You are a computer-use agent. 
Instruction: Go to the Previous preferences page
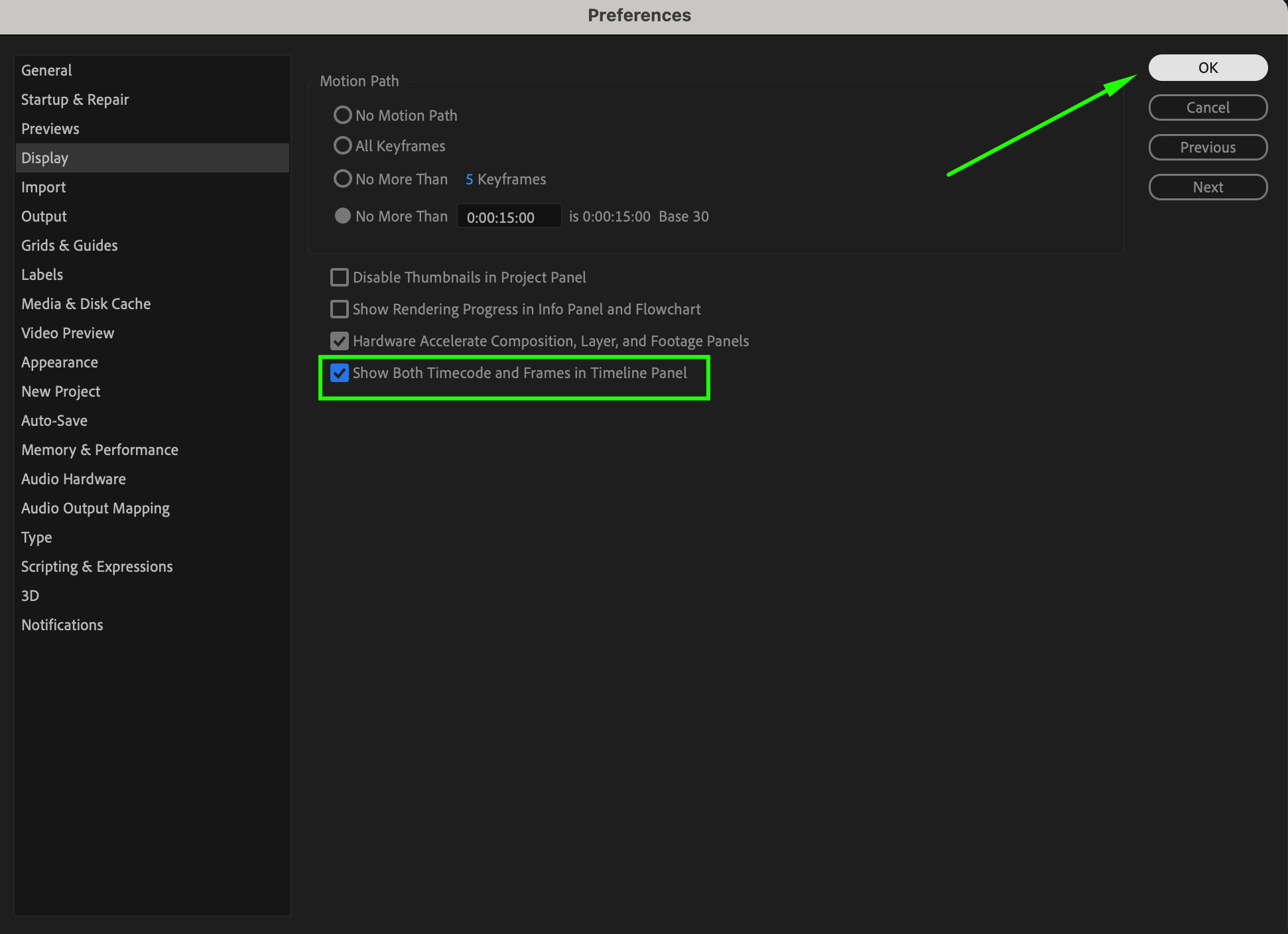(1207, 147)
